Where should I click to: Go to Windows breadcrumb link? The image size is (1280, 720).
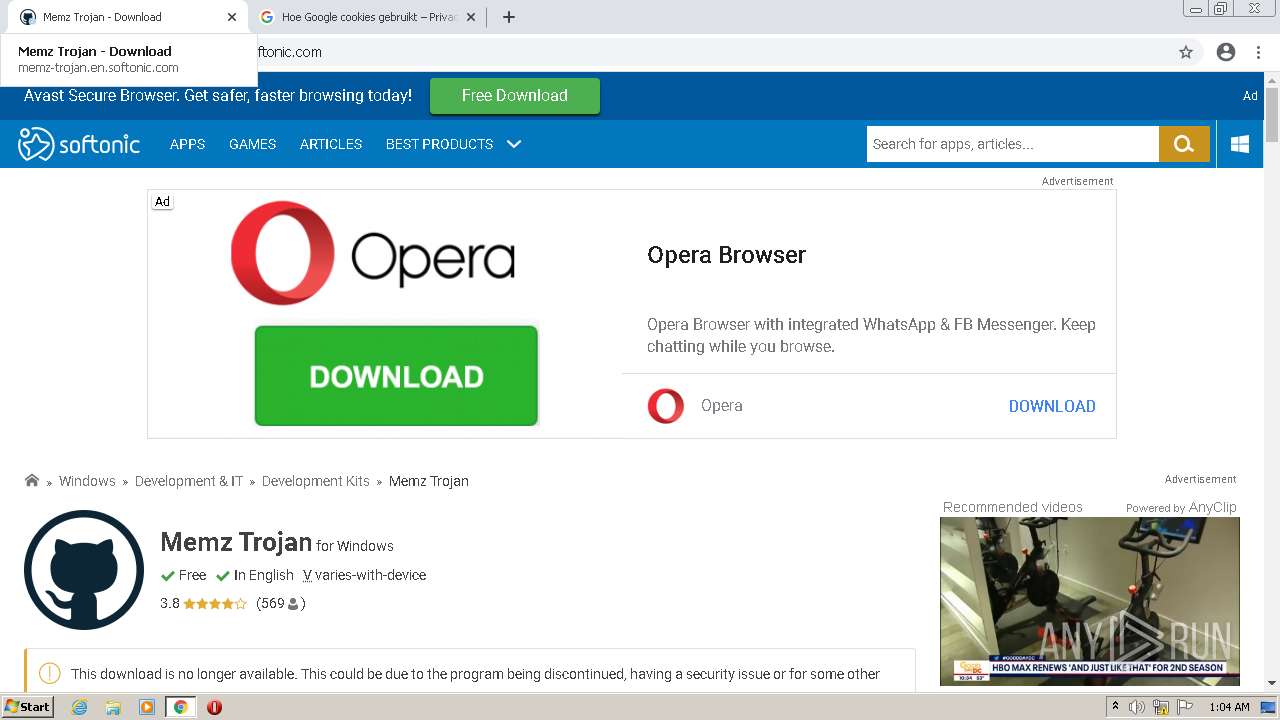87,481
